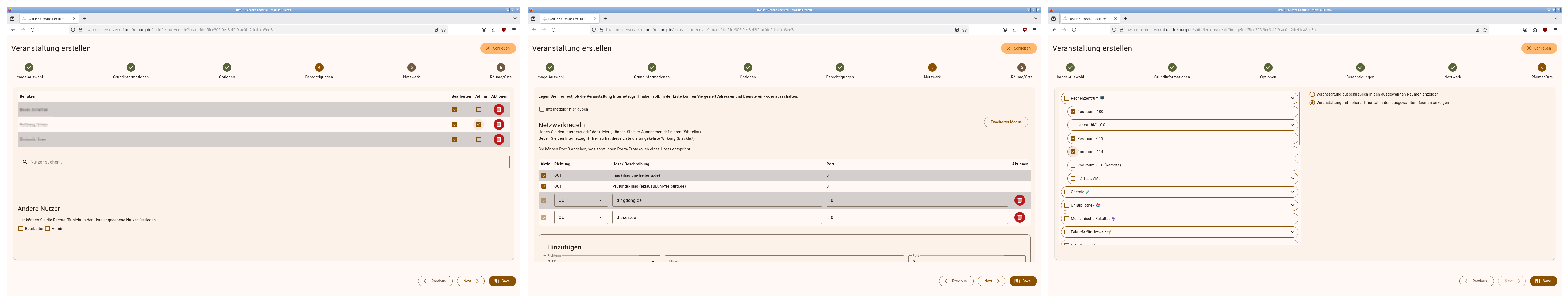This screenshot has height=303, width=1568.
Task: Bookmark the page in Berechtigungen window
Action: [x=444, y=30]
